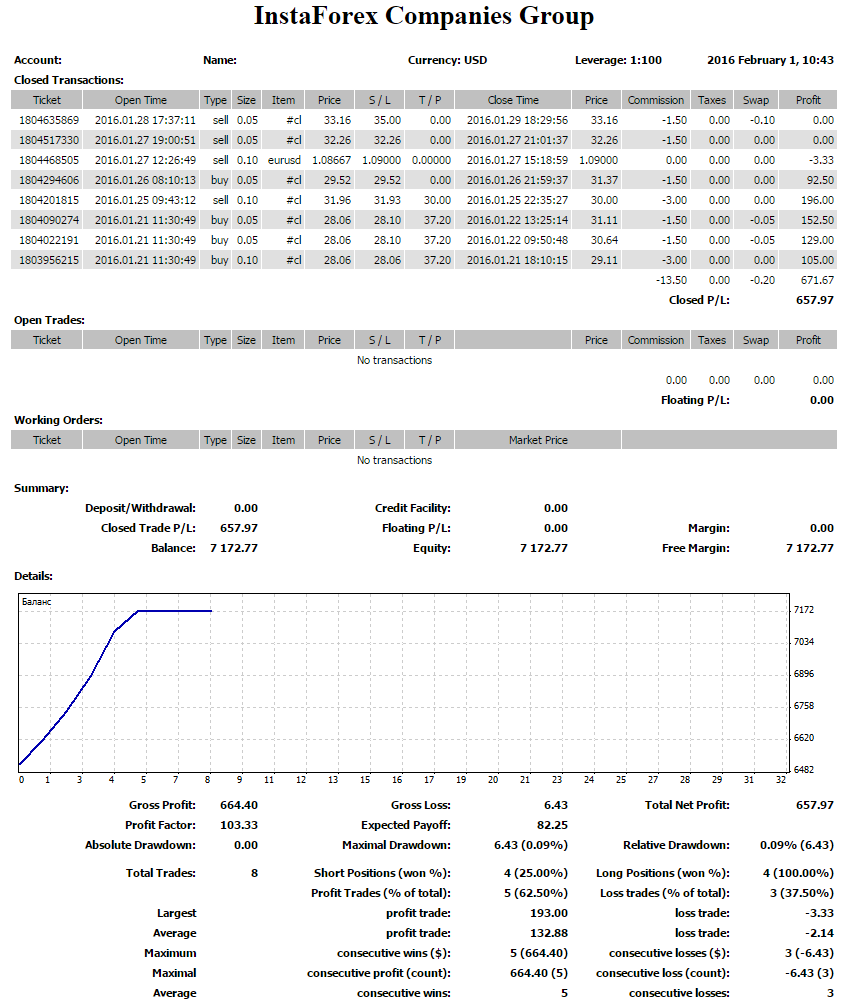Select the InstaForex Companies Group title
848x1007 pixels.
pyautogui.click(x=424, y=16)
